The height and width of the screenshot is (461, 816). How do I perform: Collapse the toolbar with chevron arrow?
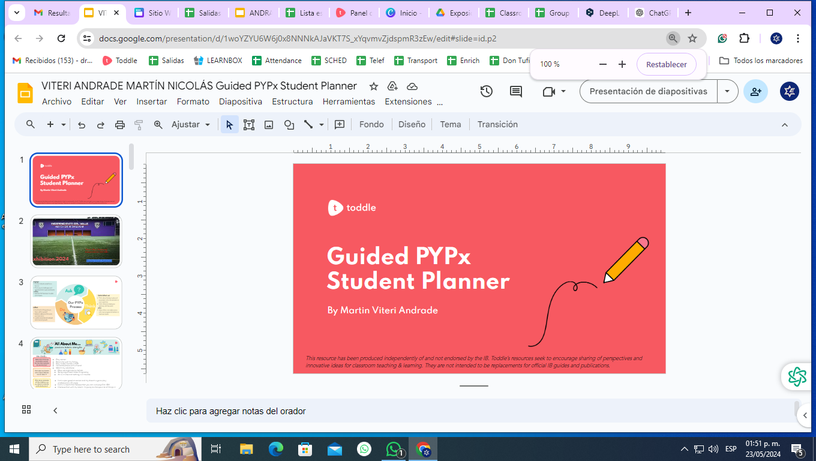(784, 125)
